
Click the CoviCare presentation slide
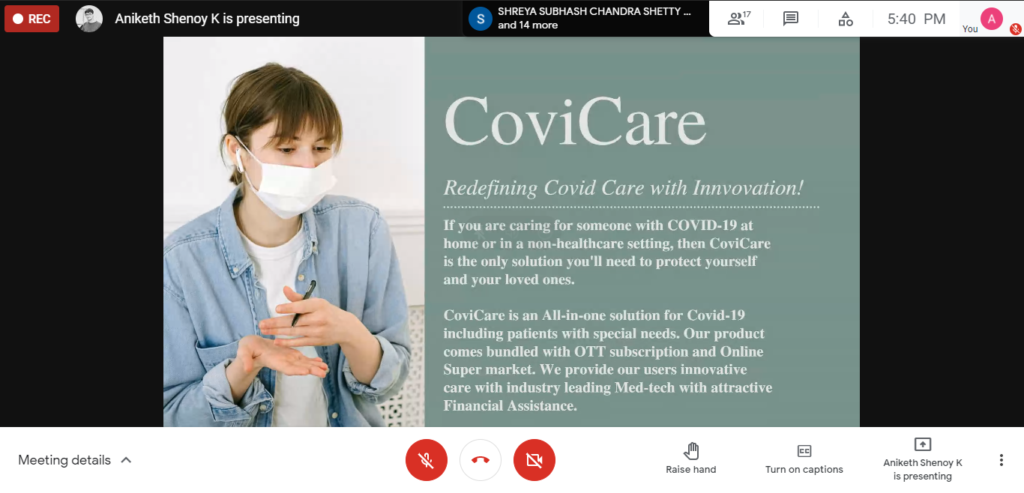pos(511,232)
